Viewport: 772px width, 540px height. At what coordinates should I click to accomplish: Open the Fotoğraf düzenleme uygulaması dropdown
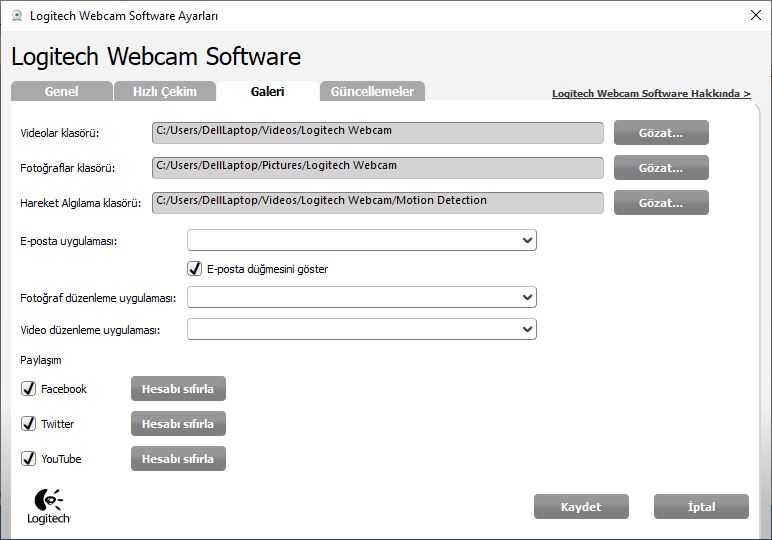click(x=362, y=297)
